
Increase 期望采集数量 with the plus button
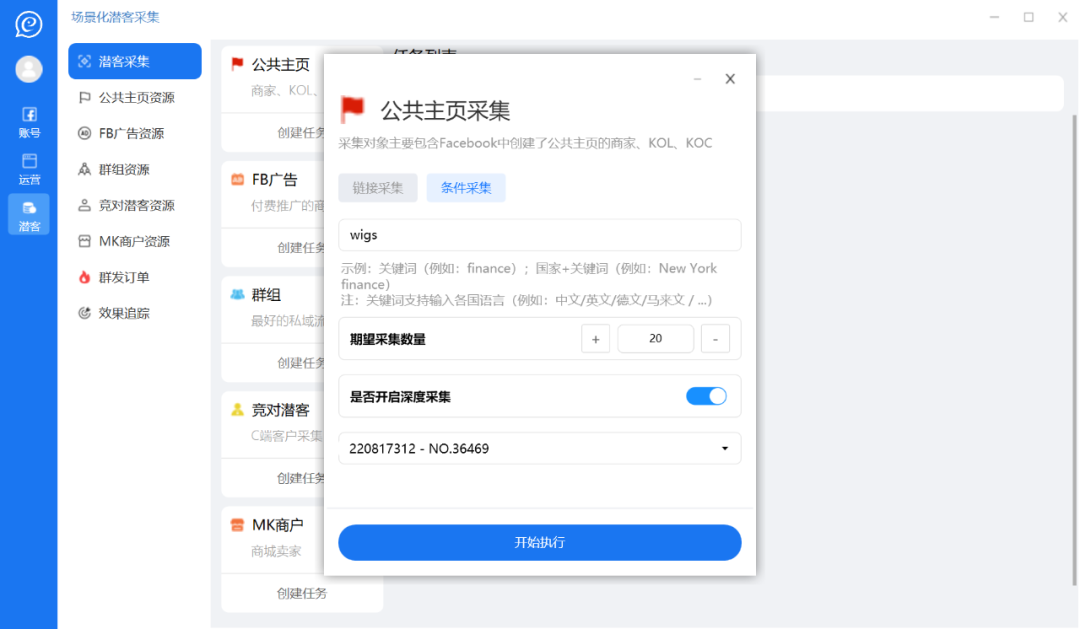click(595, 338)
